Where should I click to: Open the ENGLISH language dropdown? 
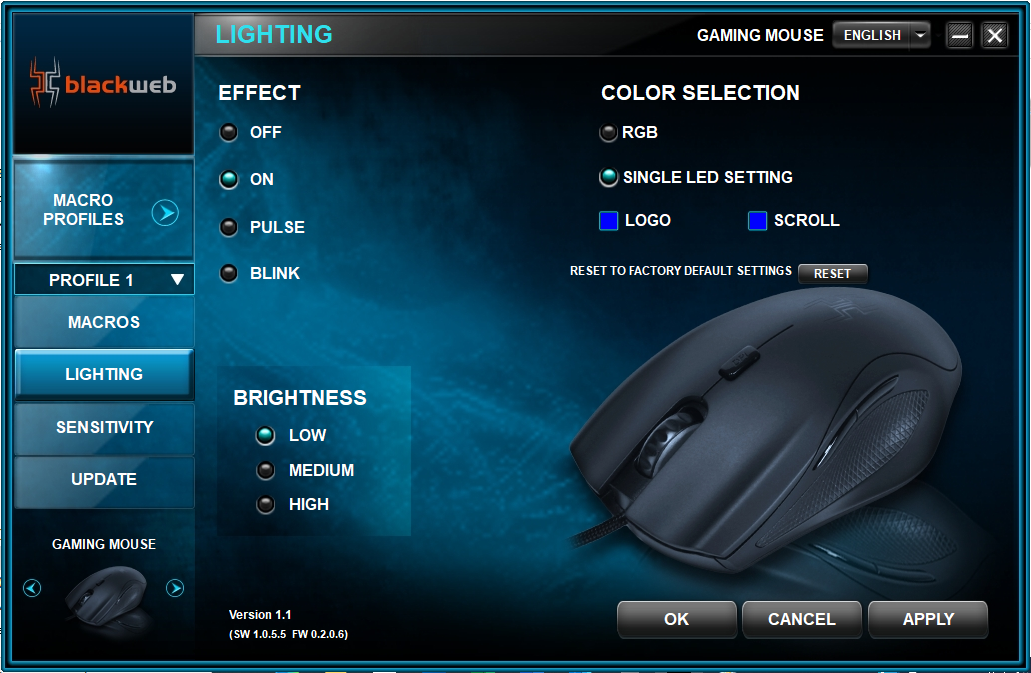[x=882, y=35]
